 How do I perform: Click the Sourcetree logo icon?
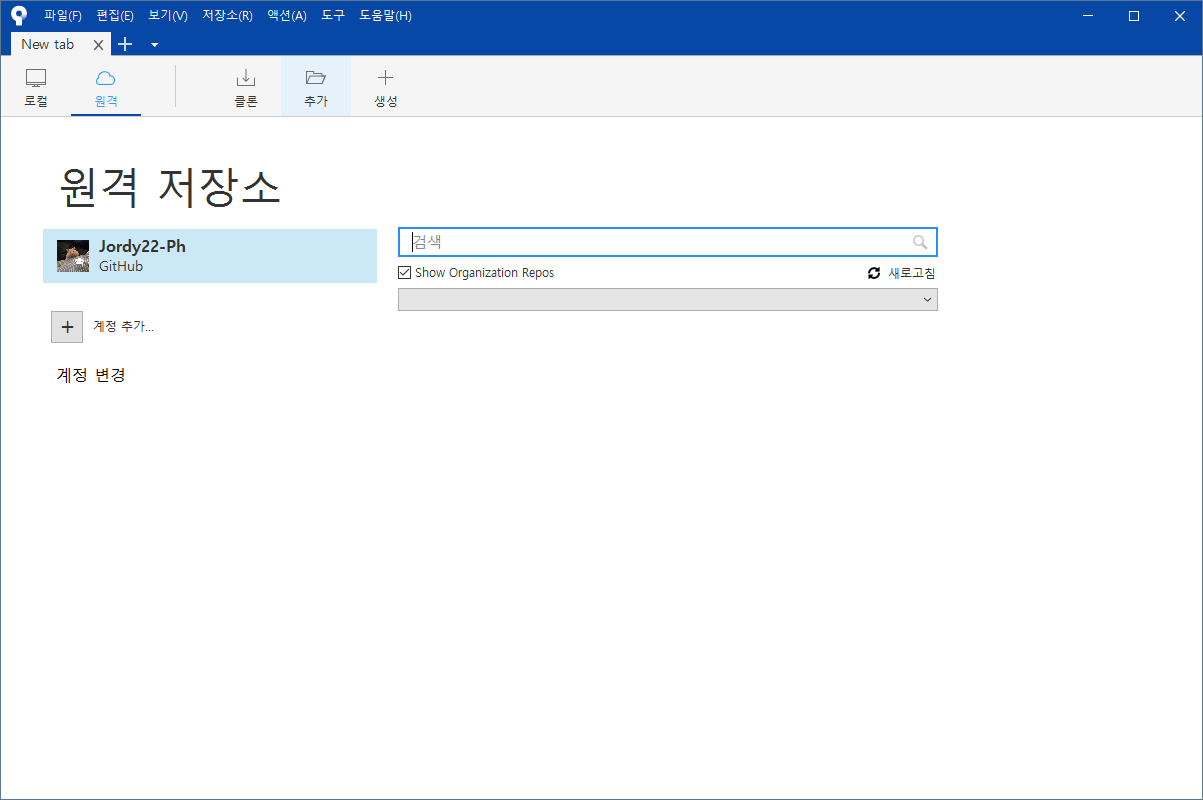pyautogui.click(x=18, y=15)
